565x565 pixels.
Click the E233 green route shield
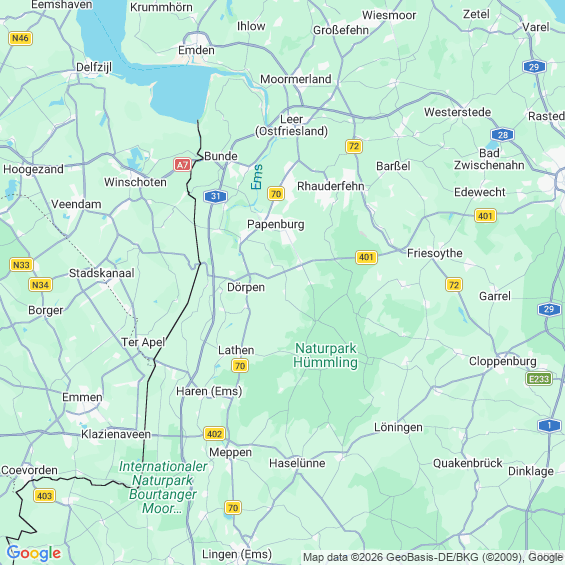pyautogui.click(x=539, y=379)
